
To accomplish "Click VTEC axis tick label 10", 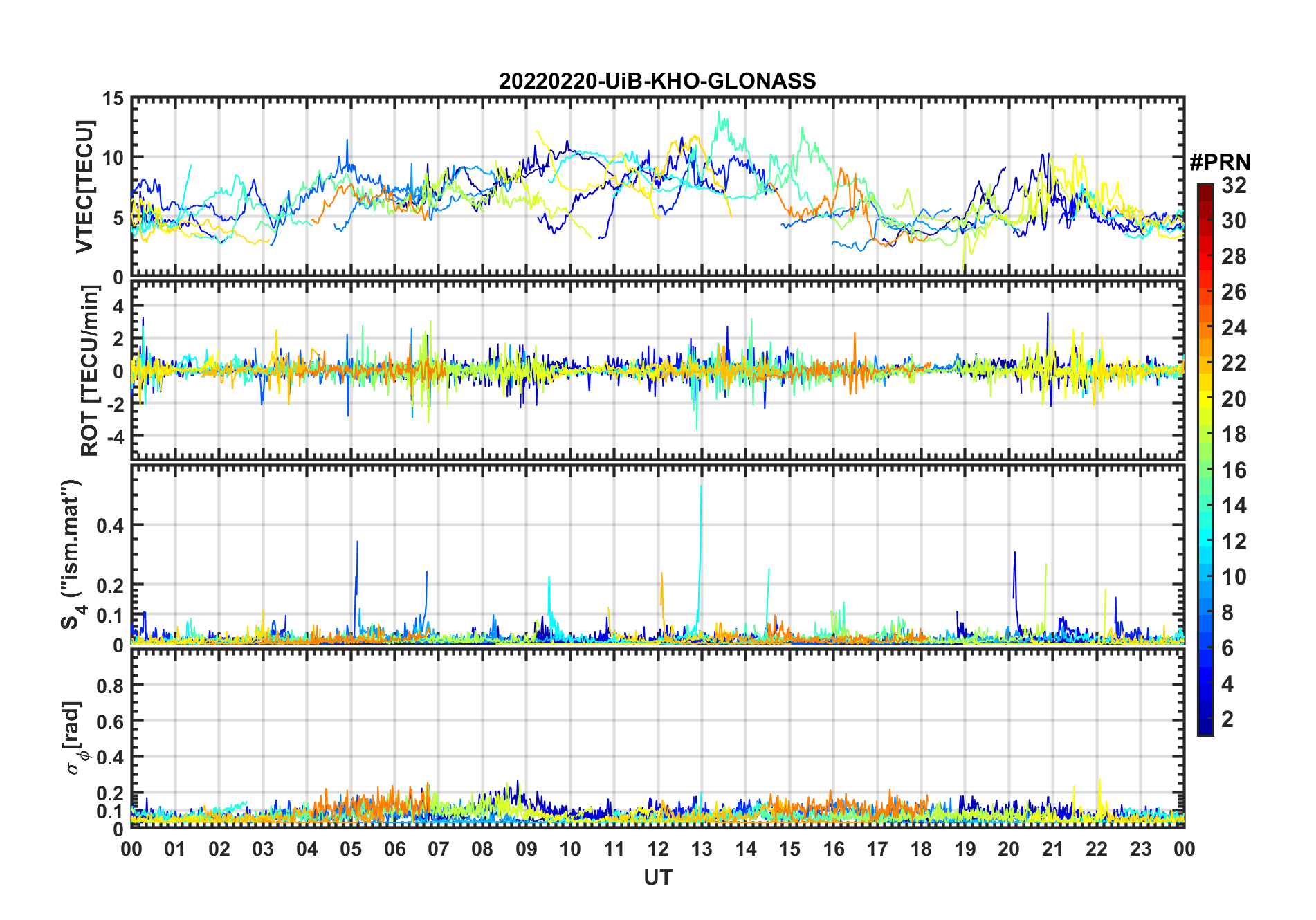I will tap(113, 158).
